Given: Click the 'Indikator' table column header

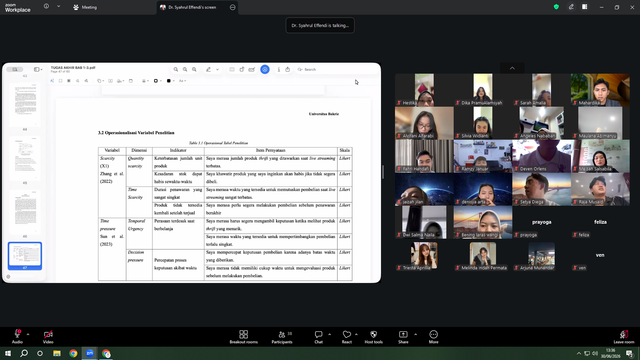Looking at the screenshot, I should pos(178,150).
